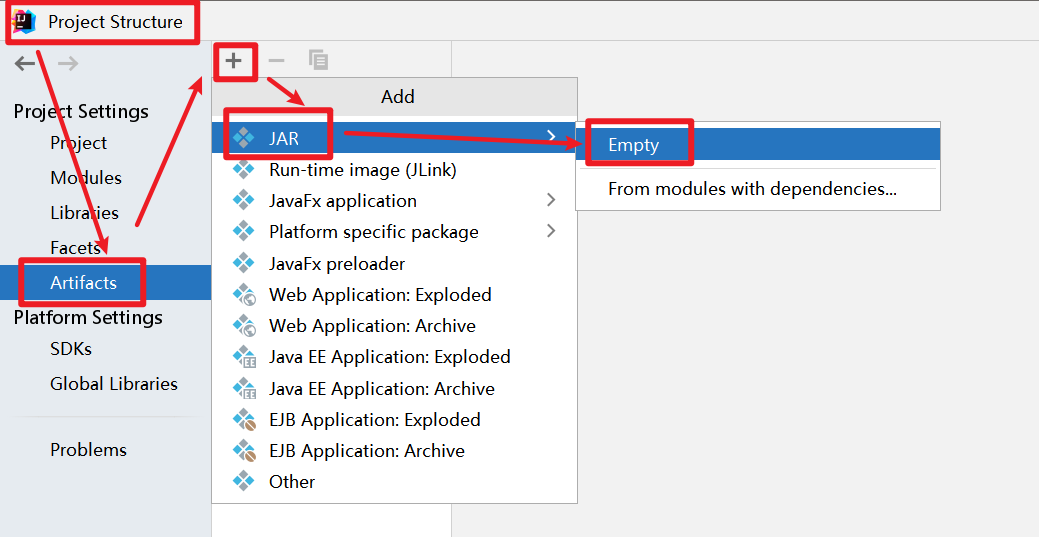
Task: Select Run-time image (JLink) entry
Action: coord(362,170)
